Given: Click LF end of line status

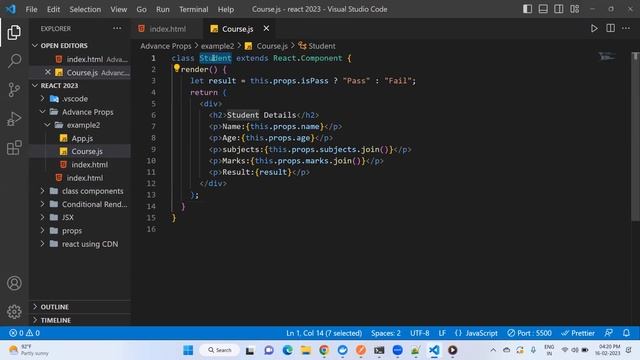Looking at the screenshot, I should [442, 333].
